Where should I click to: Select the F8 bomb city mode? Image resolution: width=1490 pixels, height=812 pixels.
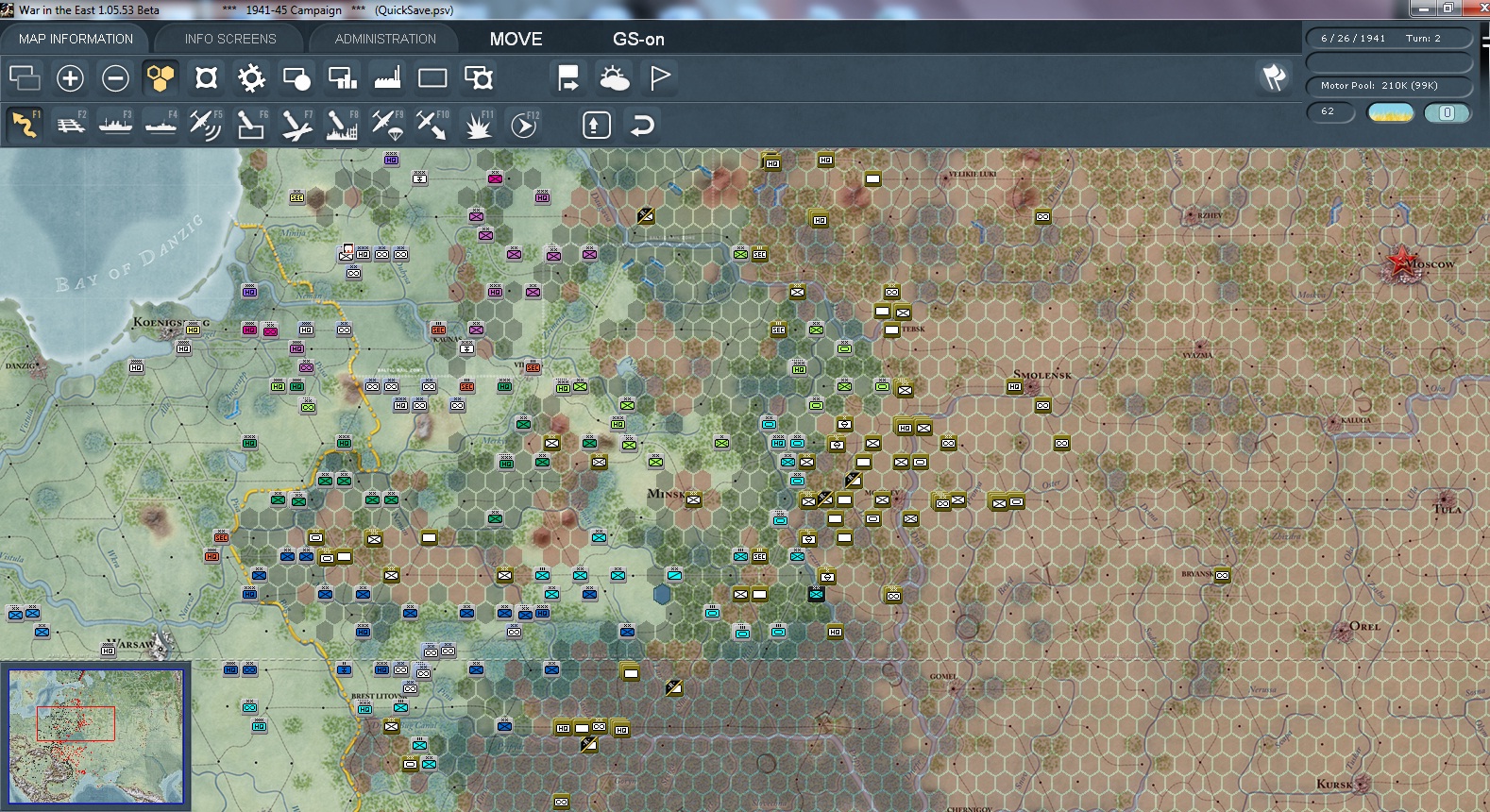(342, 125)
